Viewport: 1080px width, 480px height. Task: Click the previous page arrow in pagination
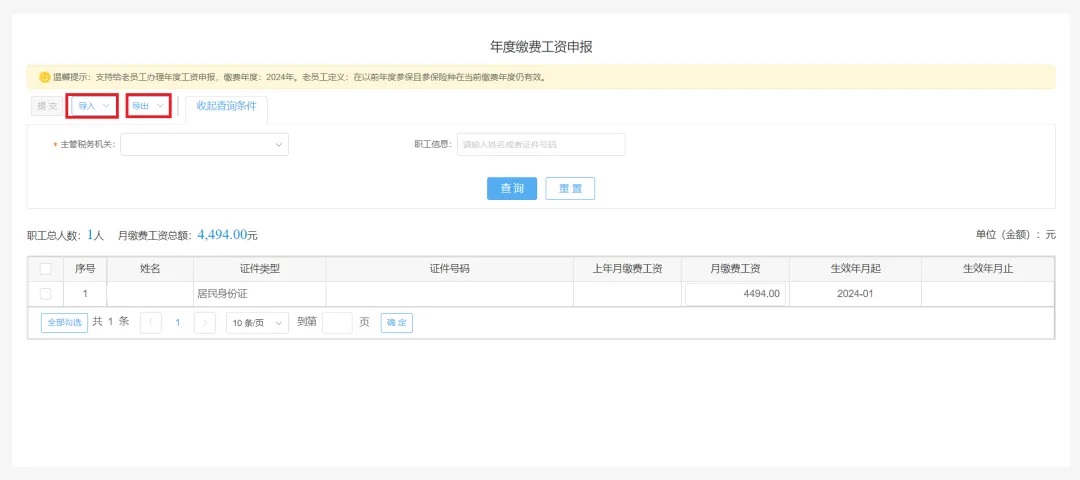(x=151, y=323)
